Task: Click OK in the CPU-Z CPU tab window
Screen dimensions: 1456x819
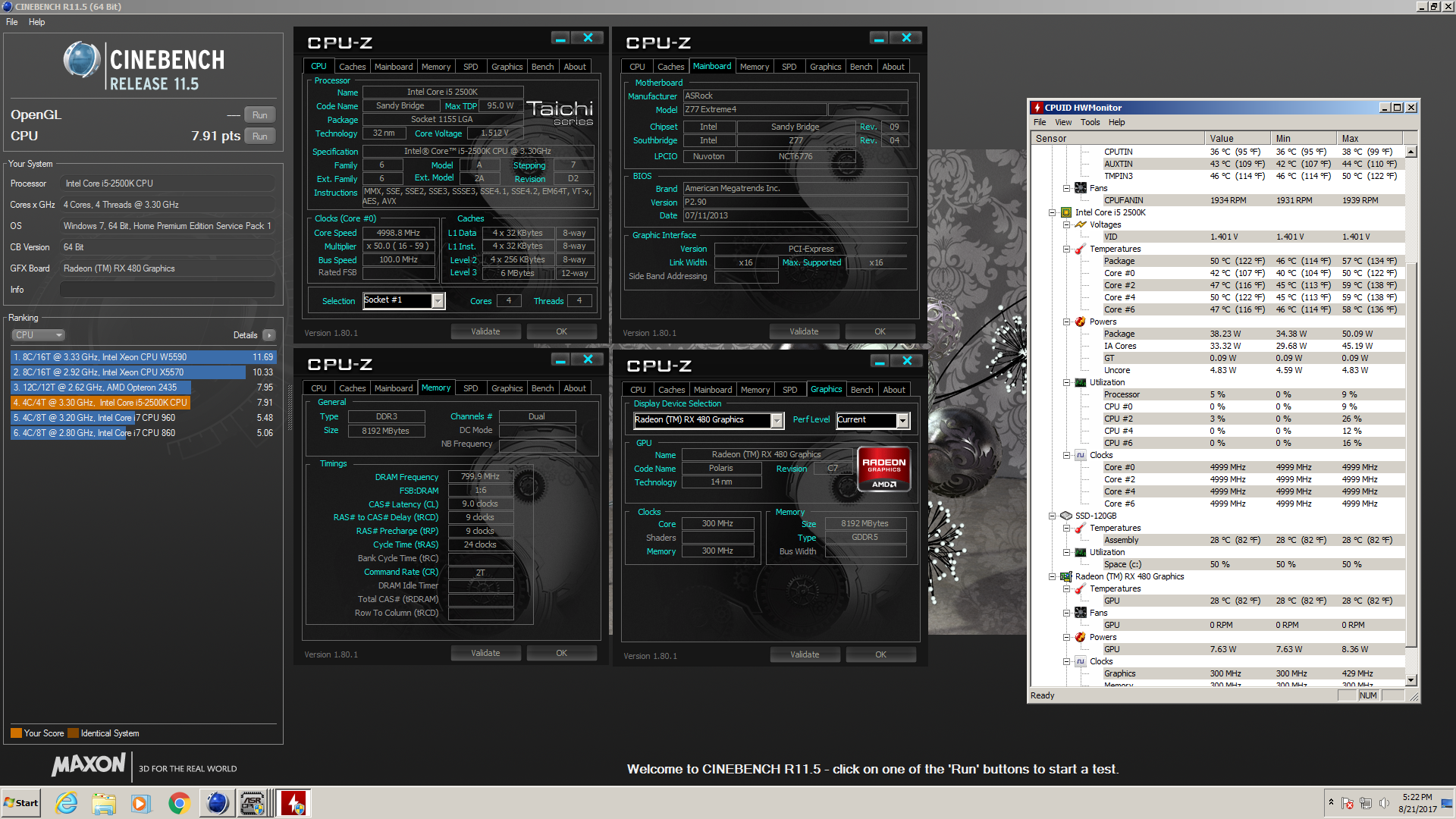Action: pyautogui.click(x=561, y=331)
